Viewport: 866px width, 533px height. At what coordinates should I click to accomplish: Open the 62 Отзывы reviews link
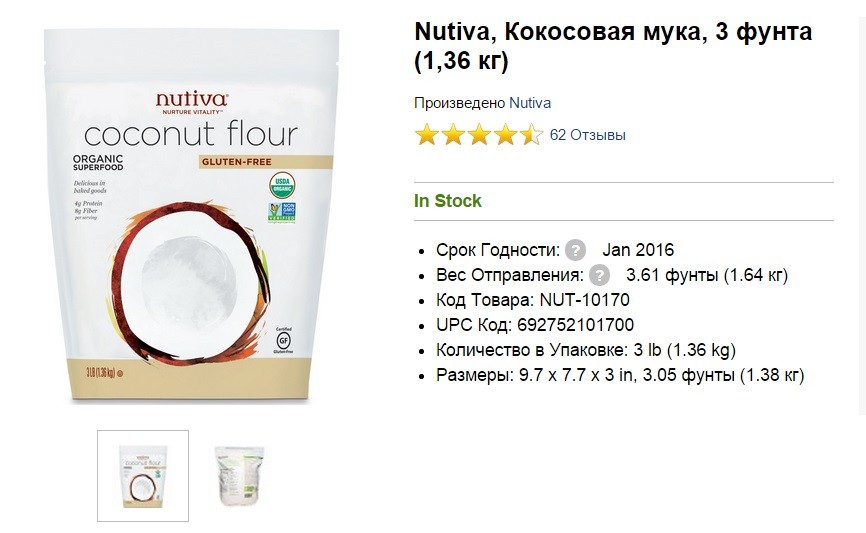588,135
